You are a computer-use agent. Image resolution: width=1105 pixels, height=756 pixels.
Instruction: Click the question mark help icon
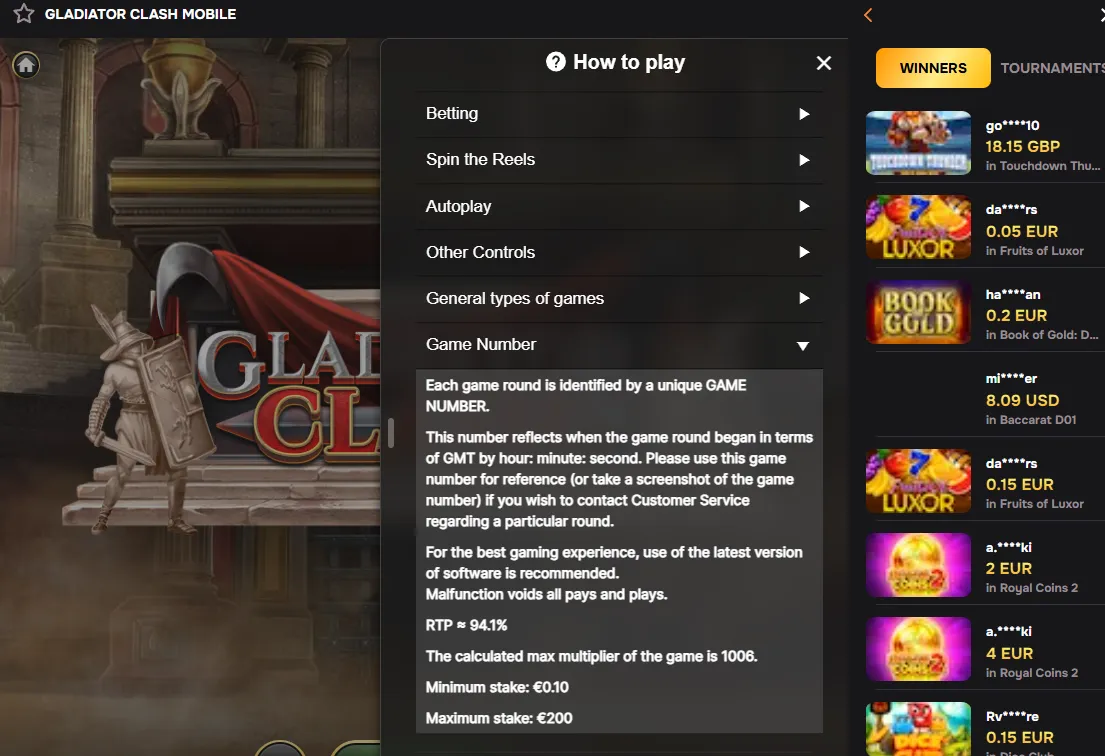click(555, 62)
